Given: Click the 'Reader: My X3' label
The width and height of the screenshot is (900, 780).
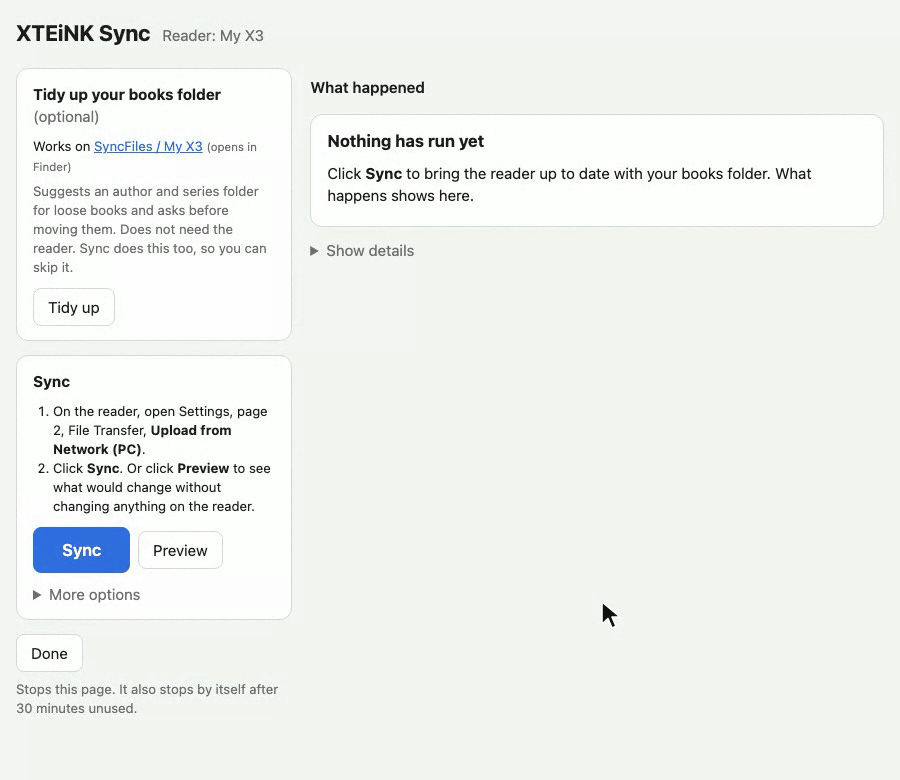Looking at the screenshot, I should coord(213,36).
